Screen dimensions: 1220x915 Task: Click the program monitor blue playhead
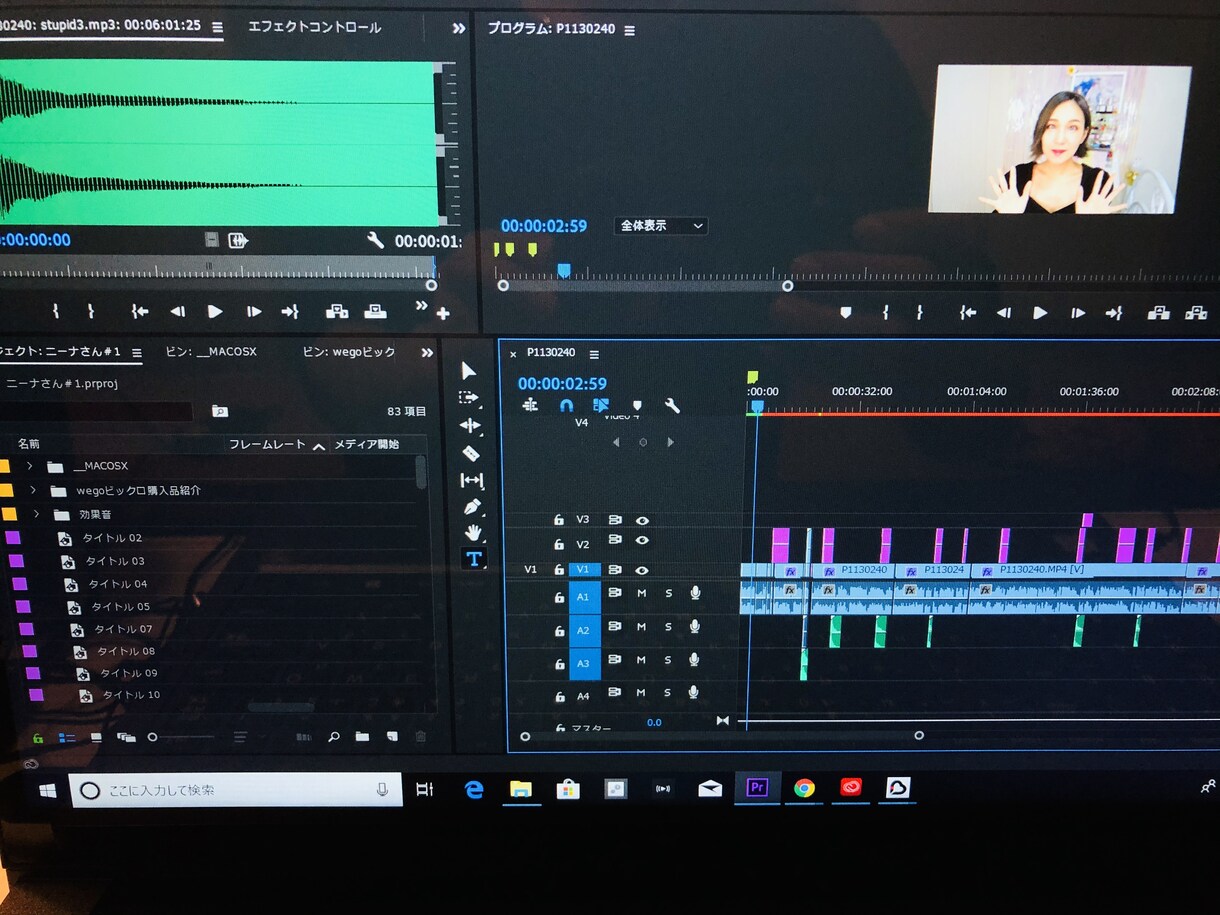(x=563, y=270)
